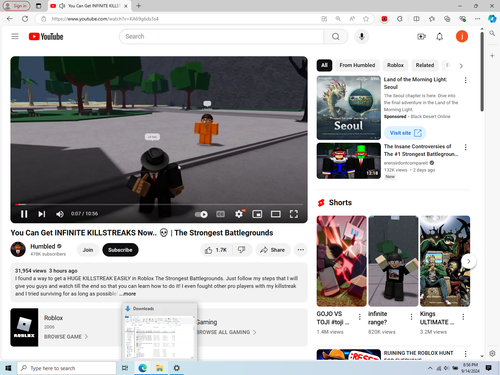Select the Roblox filter chip

pos(395,65)
